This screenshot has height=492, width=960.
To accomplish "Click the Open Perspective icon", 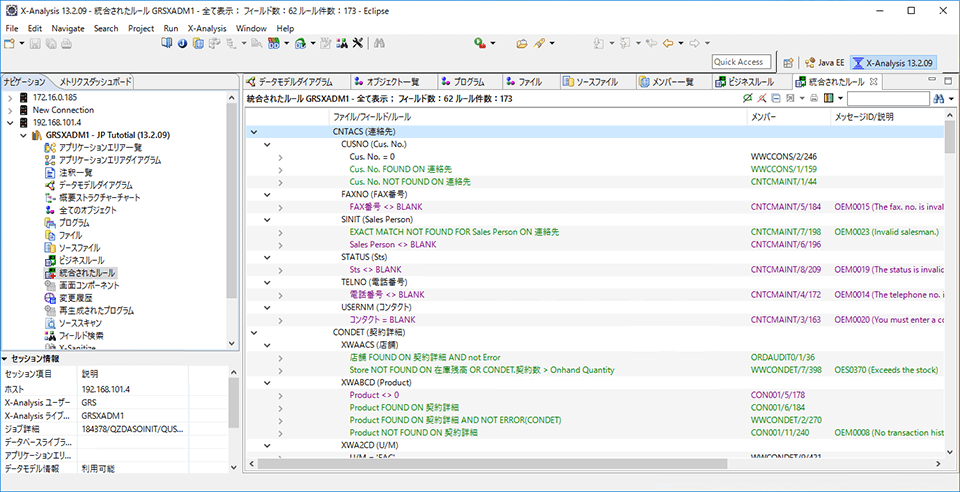I will tap(789, 62).
